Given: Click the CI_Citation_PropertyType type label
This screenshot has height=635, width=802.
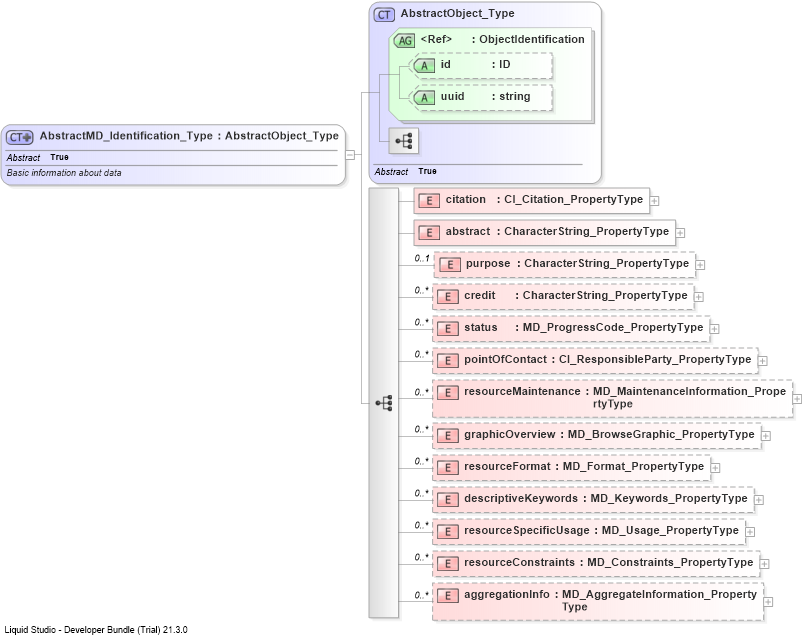Looking at the screenshot, I should [573, 200].
